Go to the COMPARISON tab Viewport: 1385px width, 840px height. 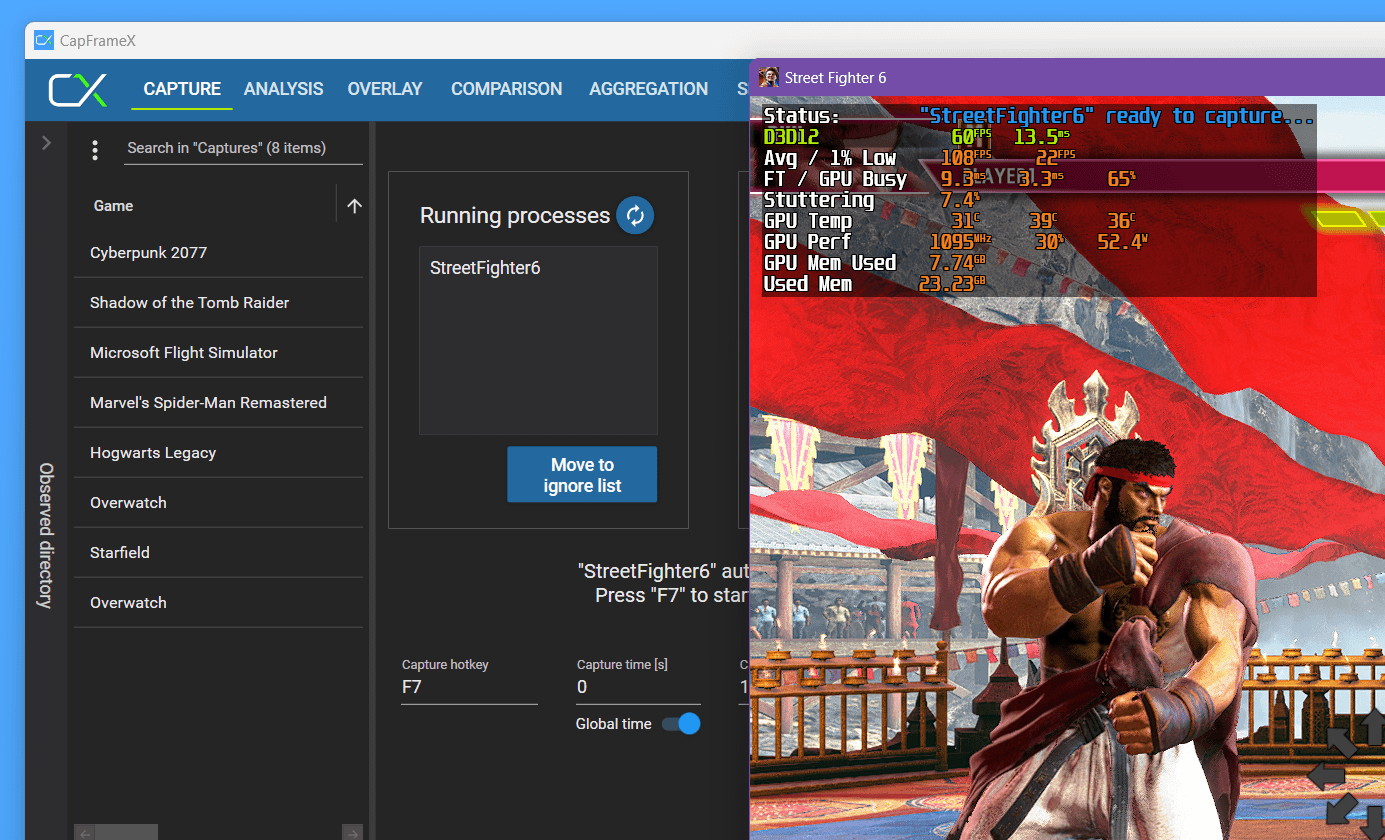(x=506, y=89)
